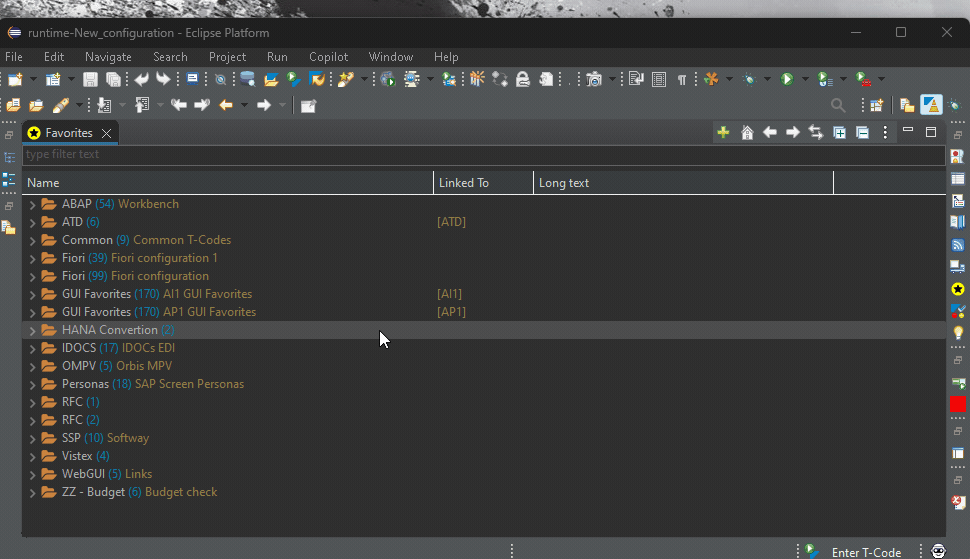
Task: Open the Run button dropdown arrow
Action: click(805, 79)
